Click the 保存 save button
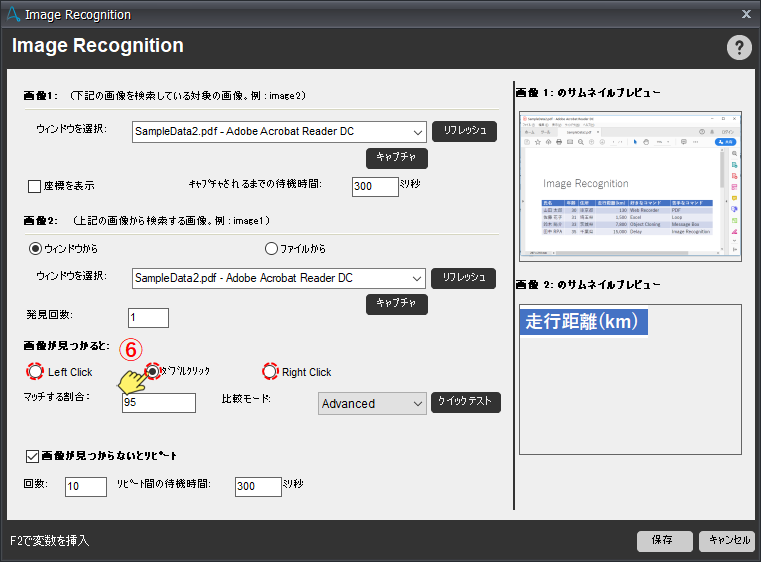 click(x=664, y=541)
